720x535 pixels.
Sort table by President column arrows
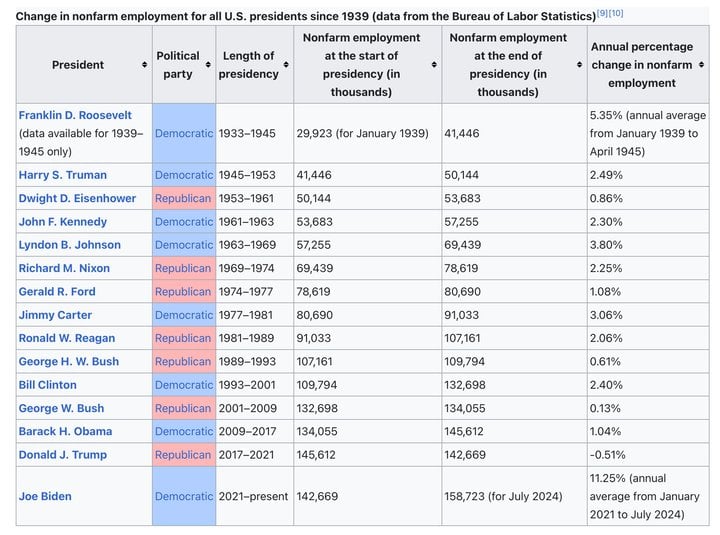145,65
